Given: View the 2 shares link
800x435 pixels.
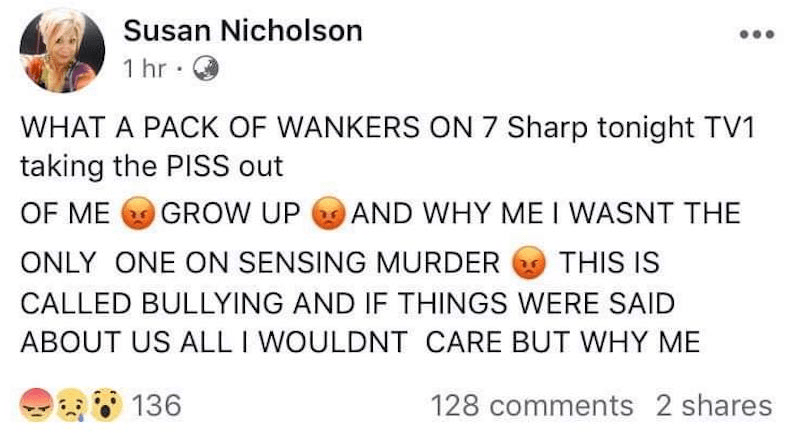Looking at the screenshot, I should pyautogui.click(x=714, y=406).
